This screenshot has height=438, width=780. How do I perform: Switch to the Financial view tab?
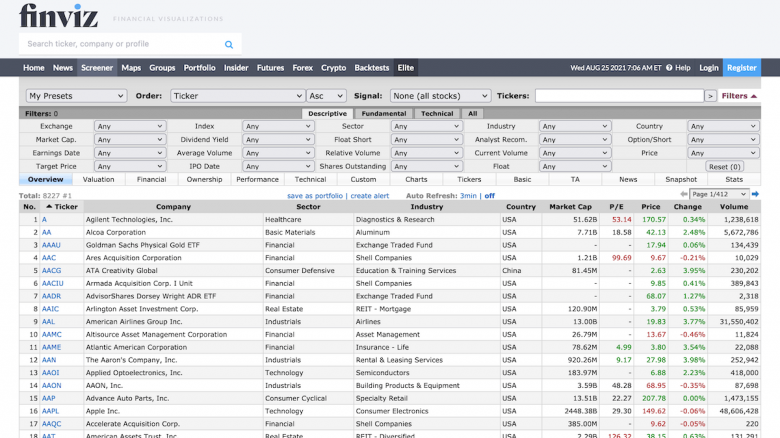coord(151,180)
